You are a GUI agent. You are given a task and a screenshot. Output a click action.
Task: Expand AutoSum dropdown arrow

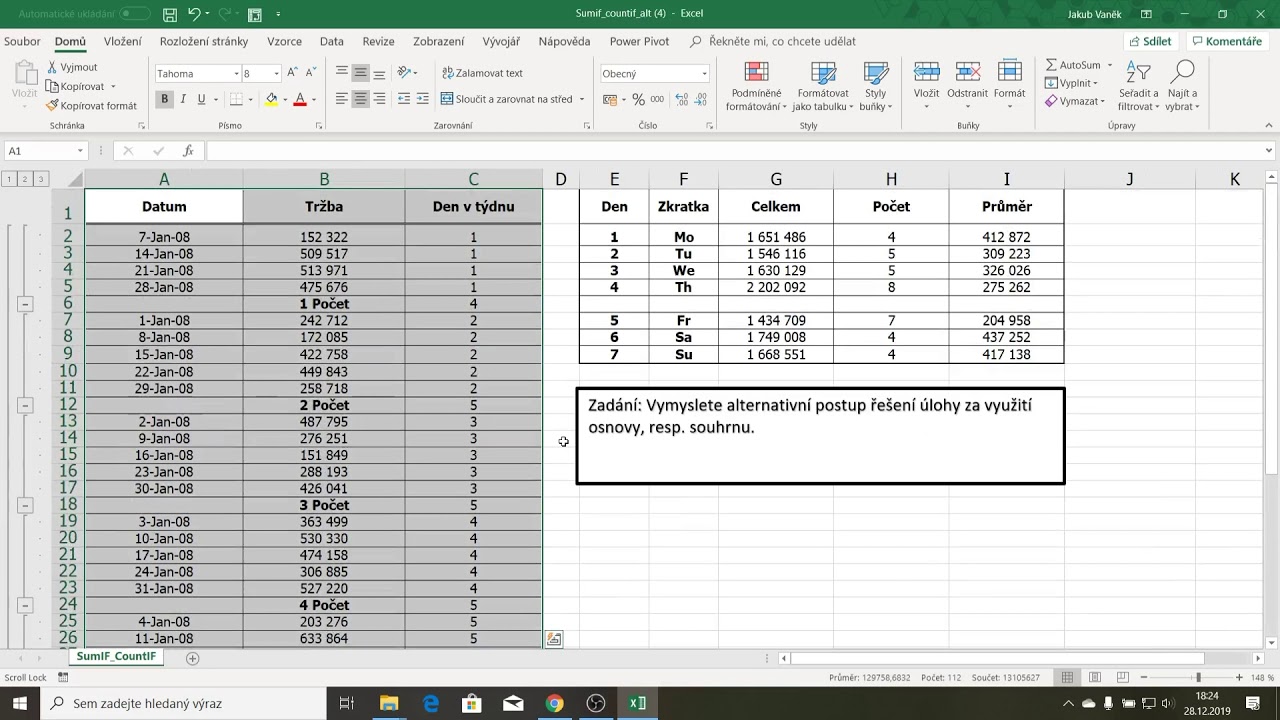pos(1109,65)
